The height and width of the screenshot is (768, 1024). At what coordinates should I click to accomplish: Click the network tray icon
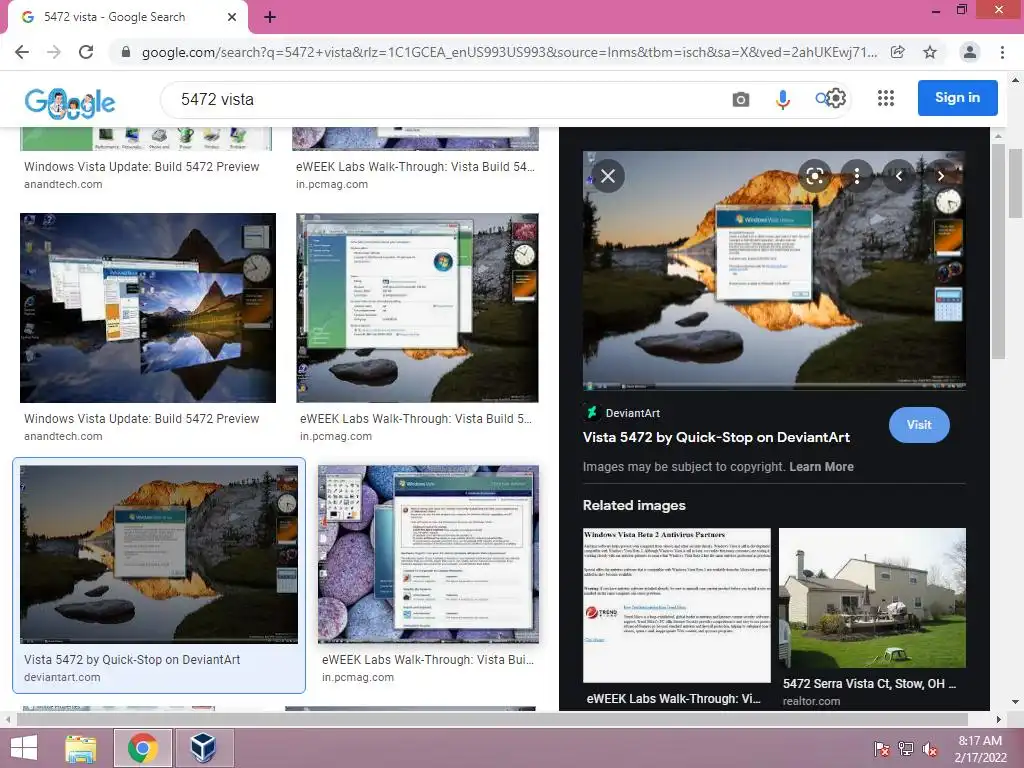pos(906,748)
